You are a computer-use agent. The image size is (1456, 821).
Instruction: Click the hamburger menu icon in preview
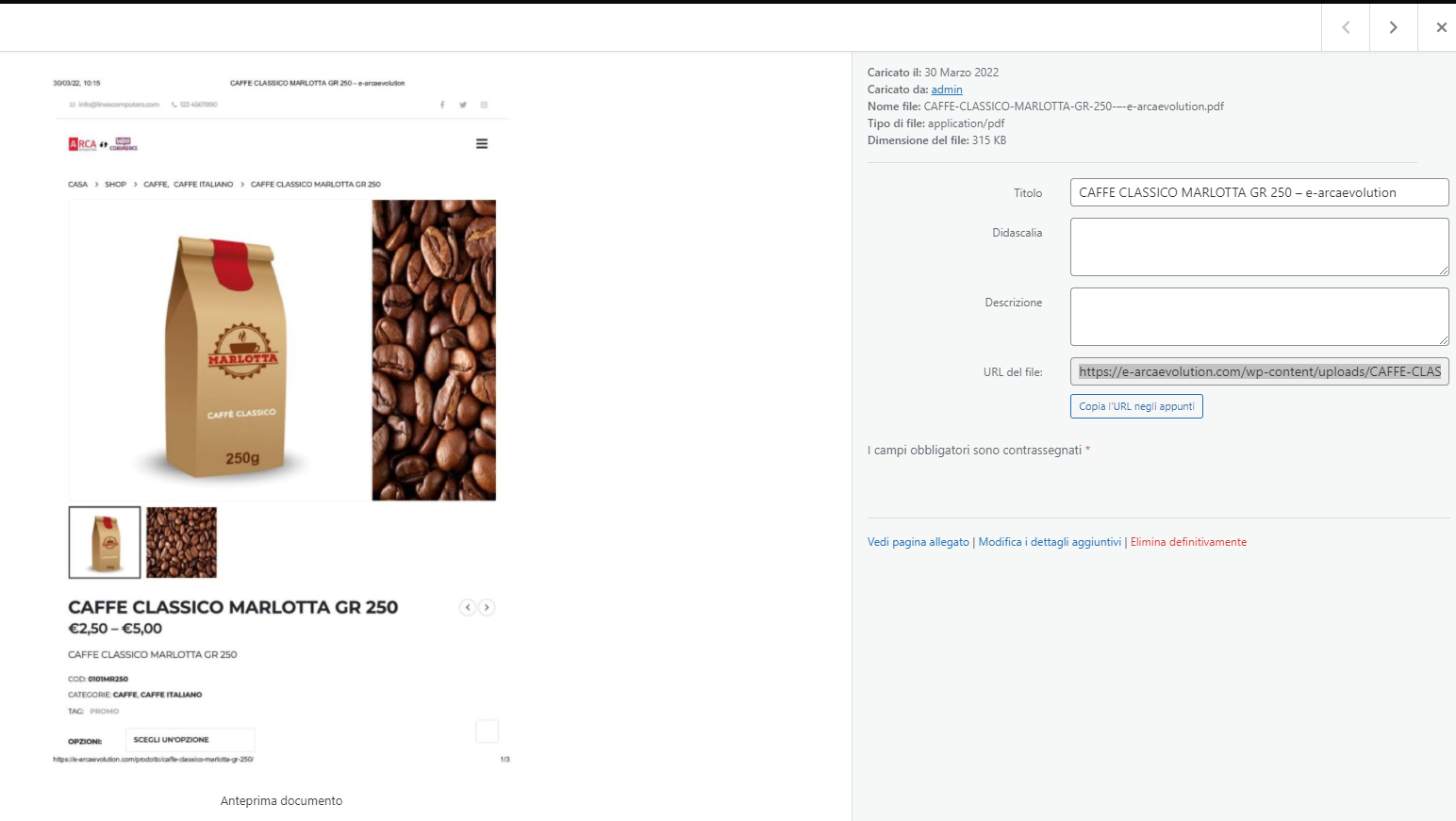482,144
